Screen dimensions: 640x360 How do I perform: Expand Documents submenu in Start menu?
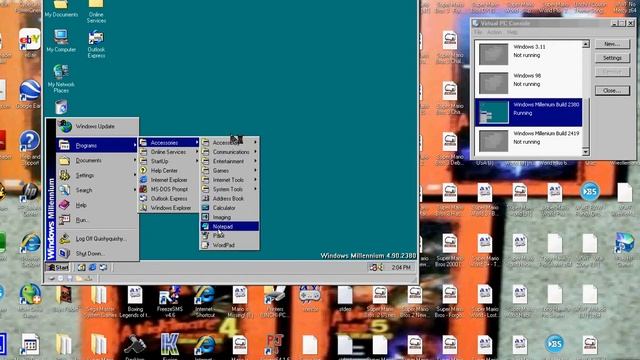point(98,160)
